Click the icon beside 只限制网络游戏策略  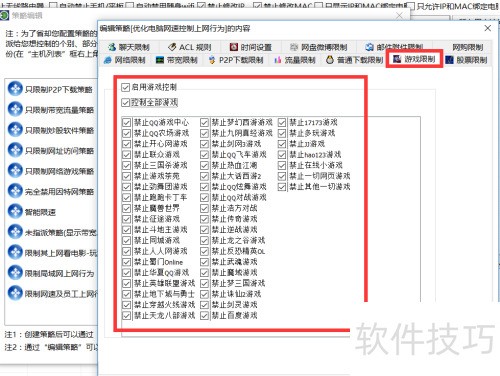(x=15, y=170)
